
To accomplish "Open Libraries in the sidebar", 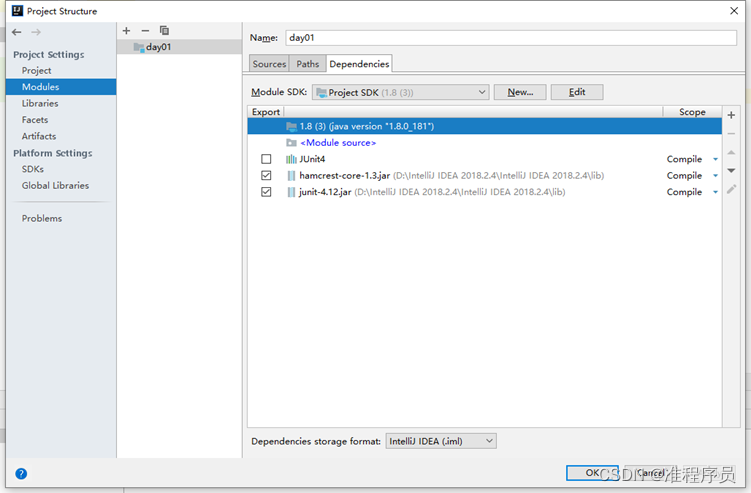I will point(40,103).
